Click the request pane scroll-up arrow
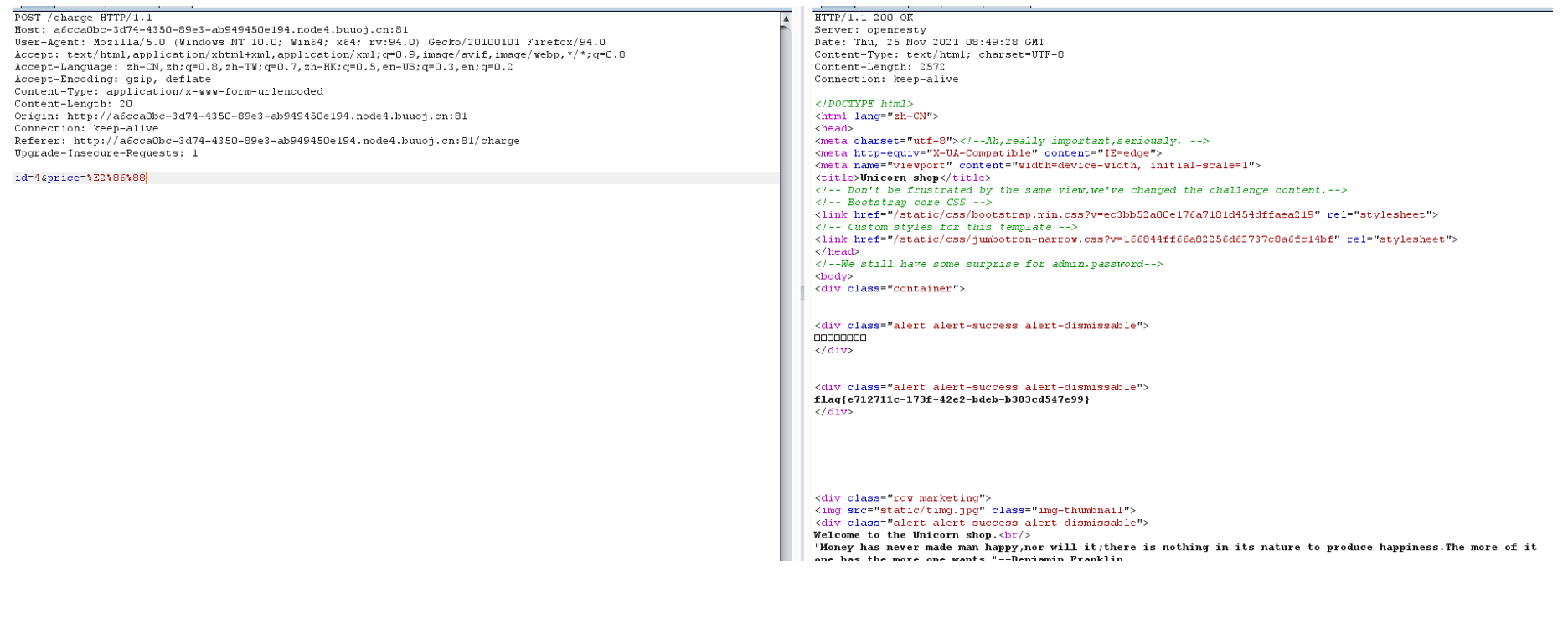 click(x=786, y=18)
